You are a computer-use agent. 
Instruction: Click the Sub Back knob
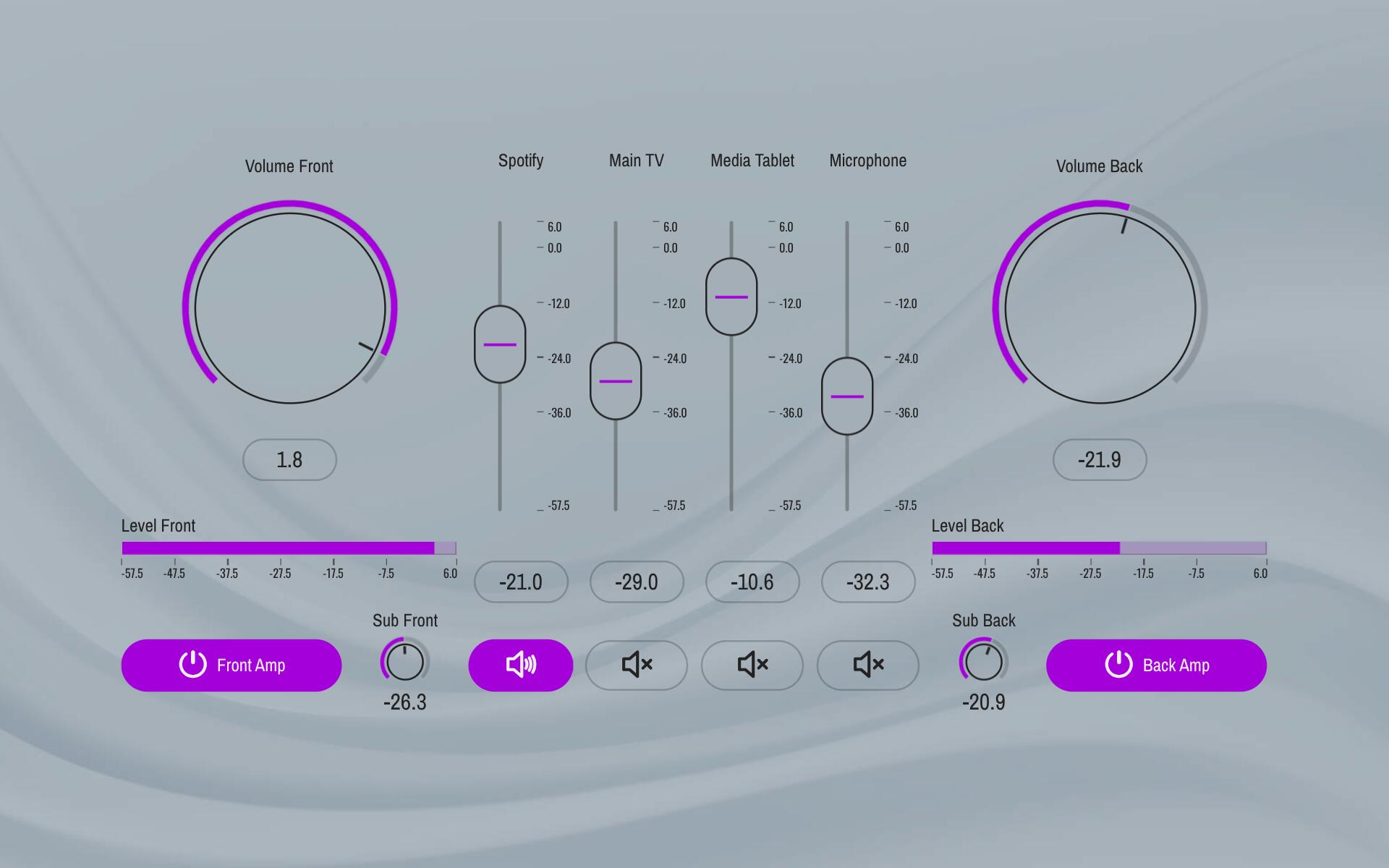tap(983, 662)
